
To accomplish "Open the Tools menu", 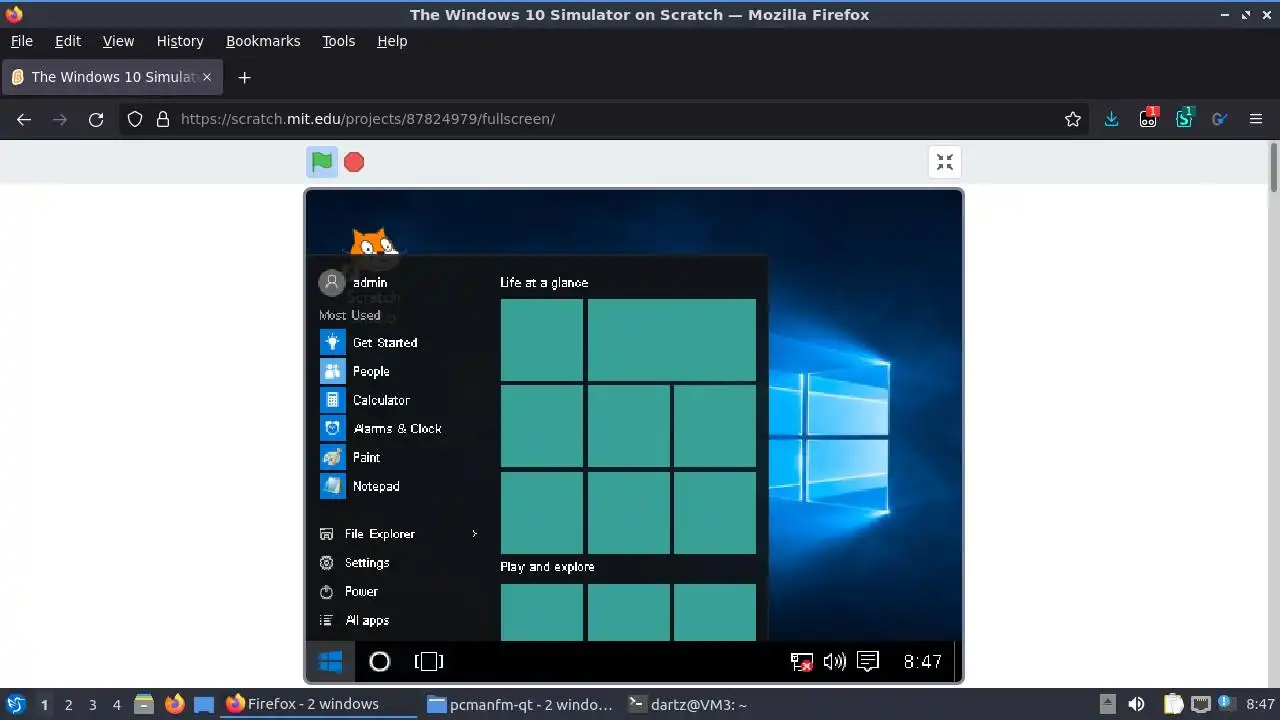I will click(x=338, y=41).
